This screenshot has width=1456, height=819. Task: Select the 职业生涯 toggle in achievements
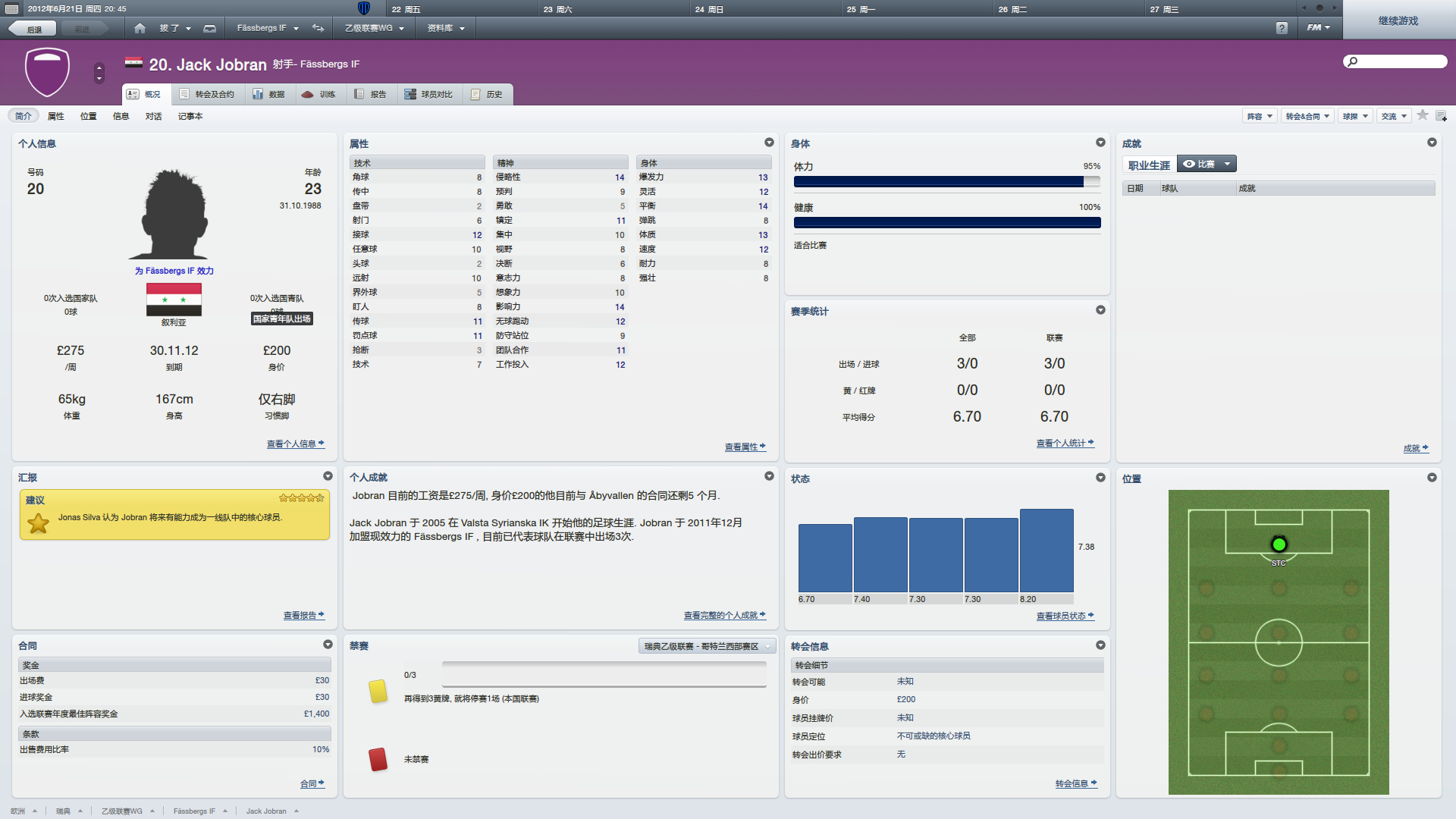coord(1149,165)
